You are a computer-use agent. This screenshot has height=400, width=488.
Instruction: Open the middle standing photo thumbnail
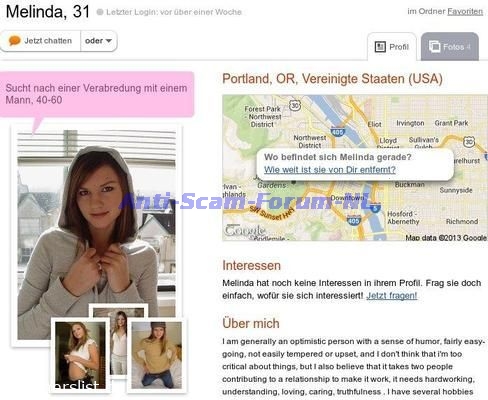click(x=119, y=340)
